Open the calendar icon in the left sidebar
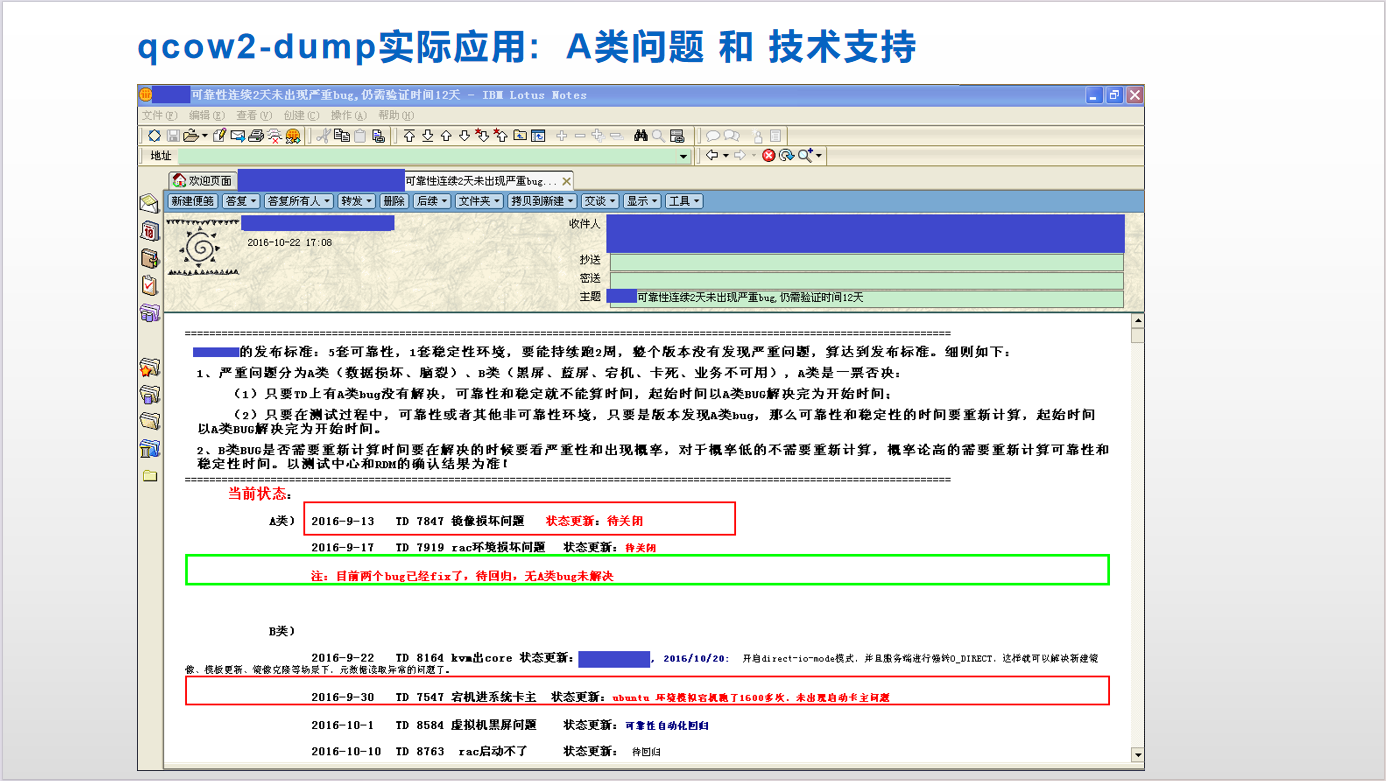Viewport: 1386px width, 781px height. click(150, 232)
